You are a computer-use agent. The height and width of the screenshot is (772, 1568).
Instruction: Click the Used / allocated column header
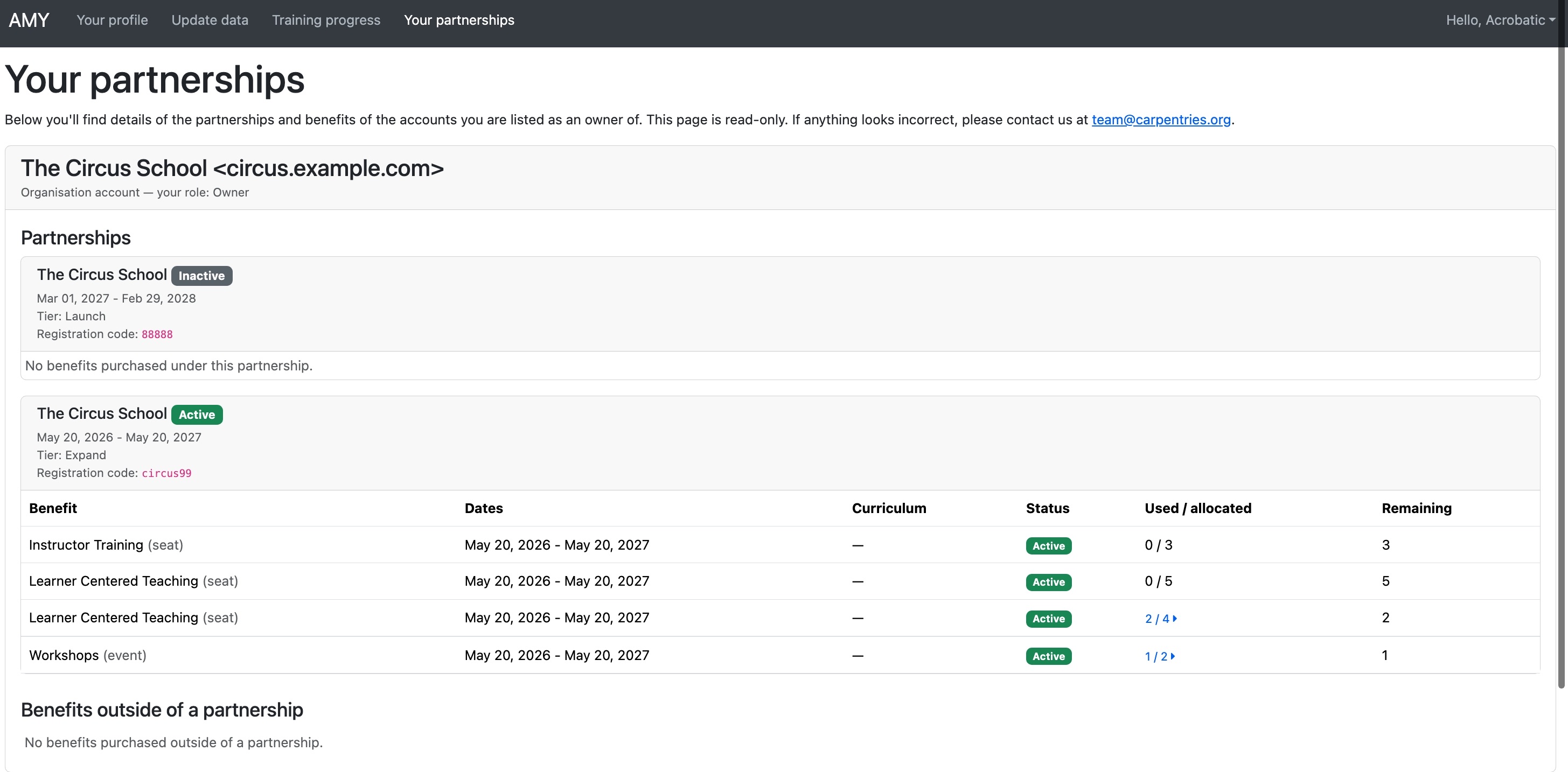1198,508
